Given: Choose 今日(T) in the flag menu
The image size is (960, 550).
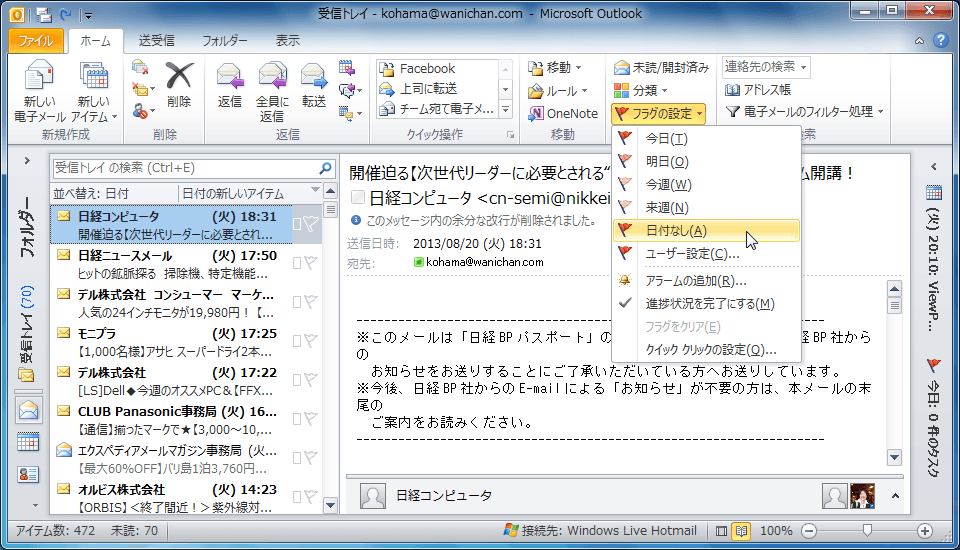Looking at the screenshot, I should point(705,138).
